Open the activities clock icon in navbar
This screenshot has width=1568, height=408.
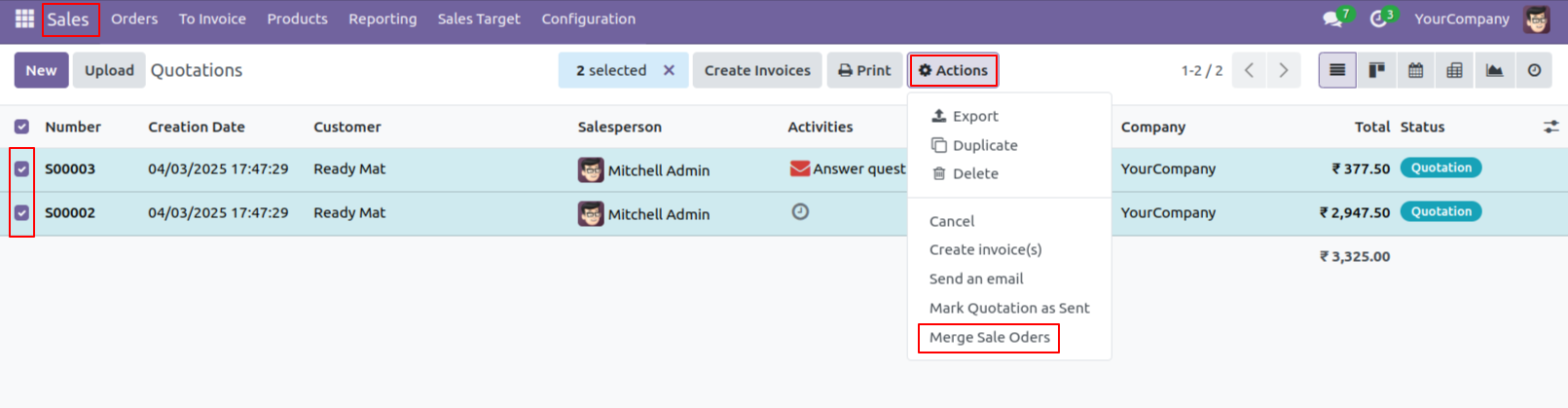pyautogui.click(x=1378, y=19)
